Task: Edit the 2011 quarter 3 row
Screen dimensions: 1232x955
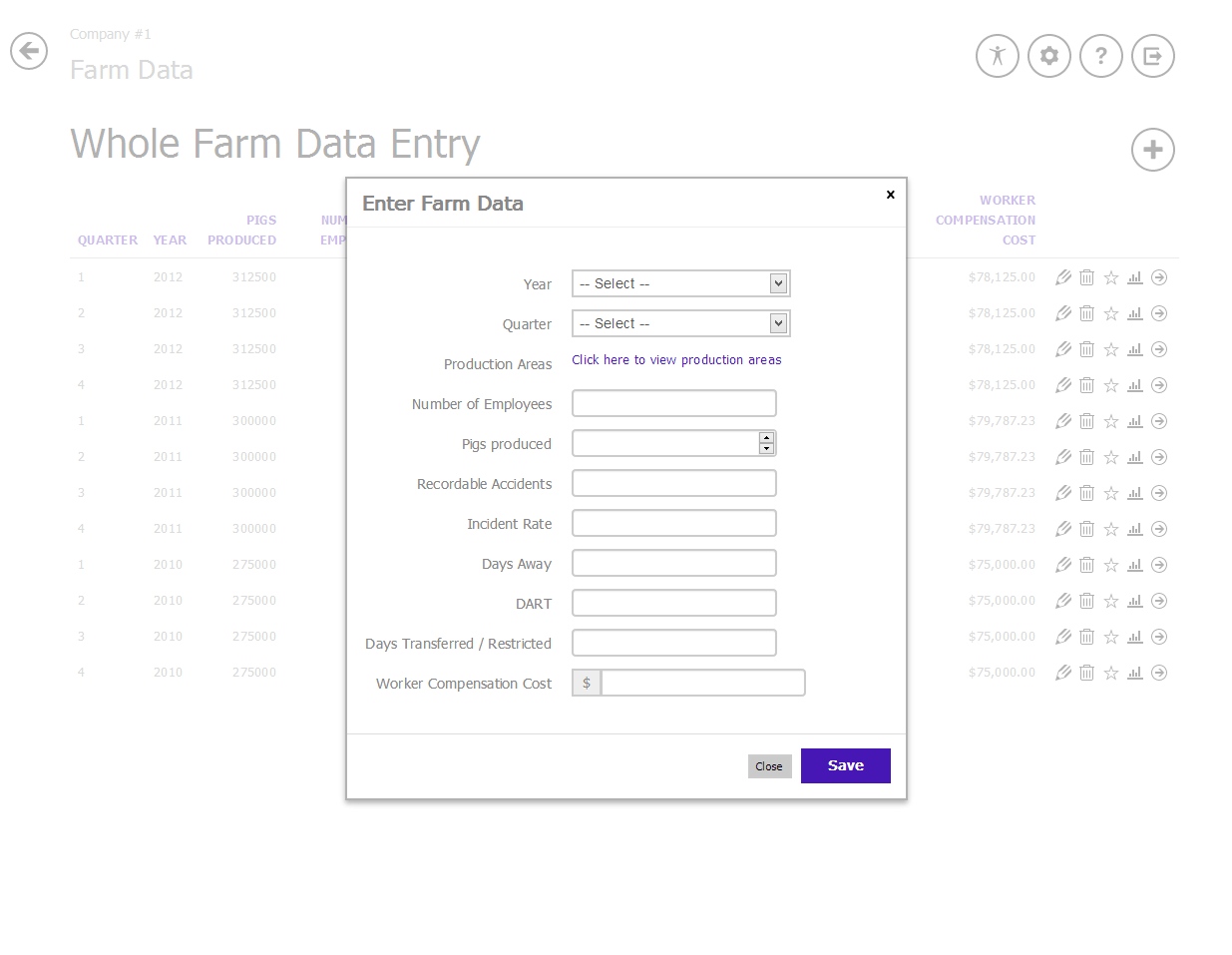Action: (1063, 493)
